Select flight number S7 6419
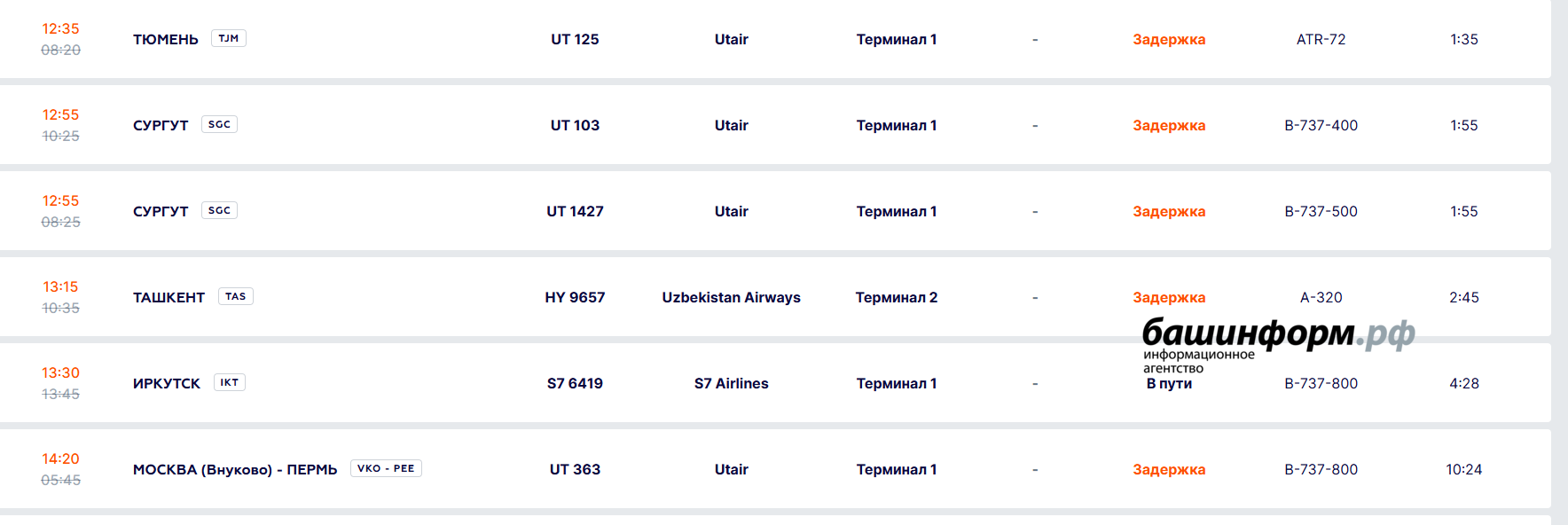Viewport: 1568px width, 525px height. coord(575,383)
